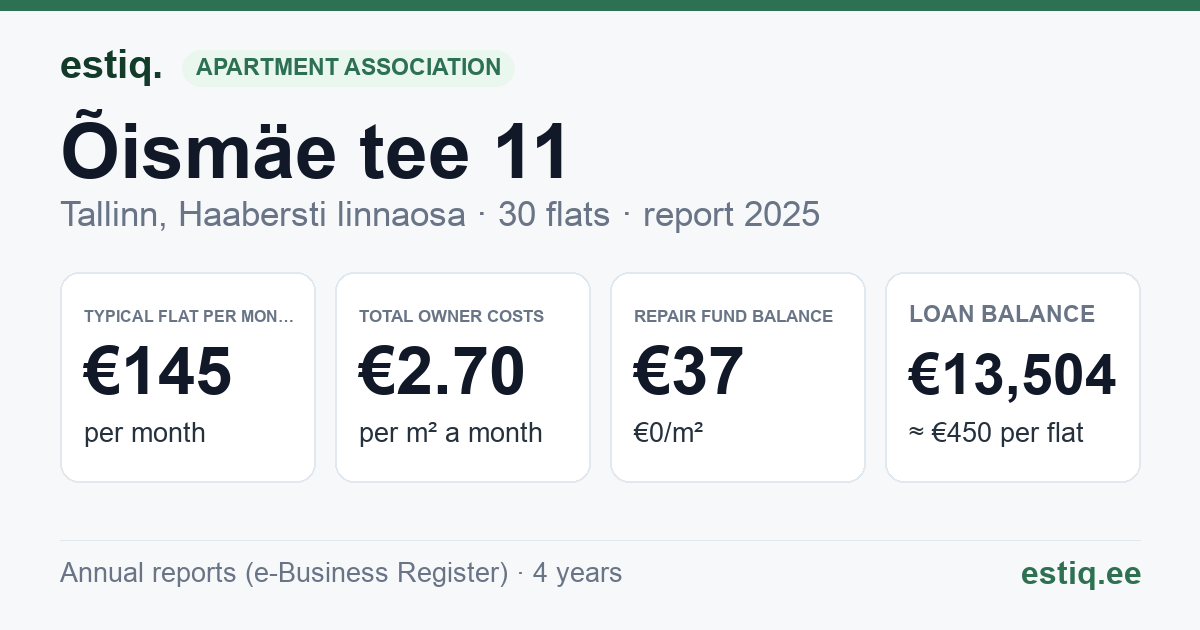Click the 'per month' caption under €145
The height and width of the screenshot is (630, 1200).
(x=145, y=433)
